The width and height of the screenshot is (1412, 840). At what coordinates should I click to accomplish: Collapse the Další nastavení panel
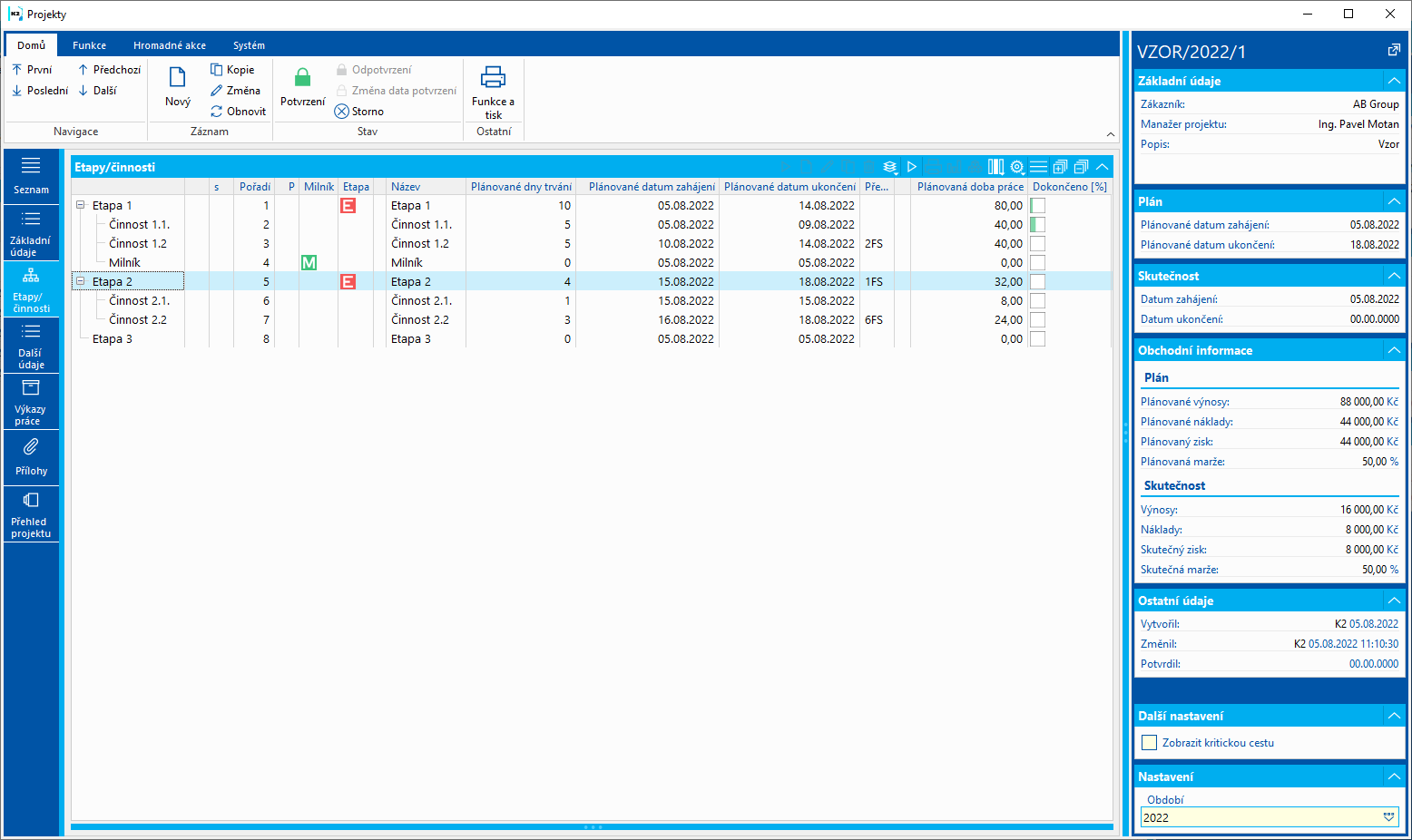tap(1394, 716)
